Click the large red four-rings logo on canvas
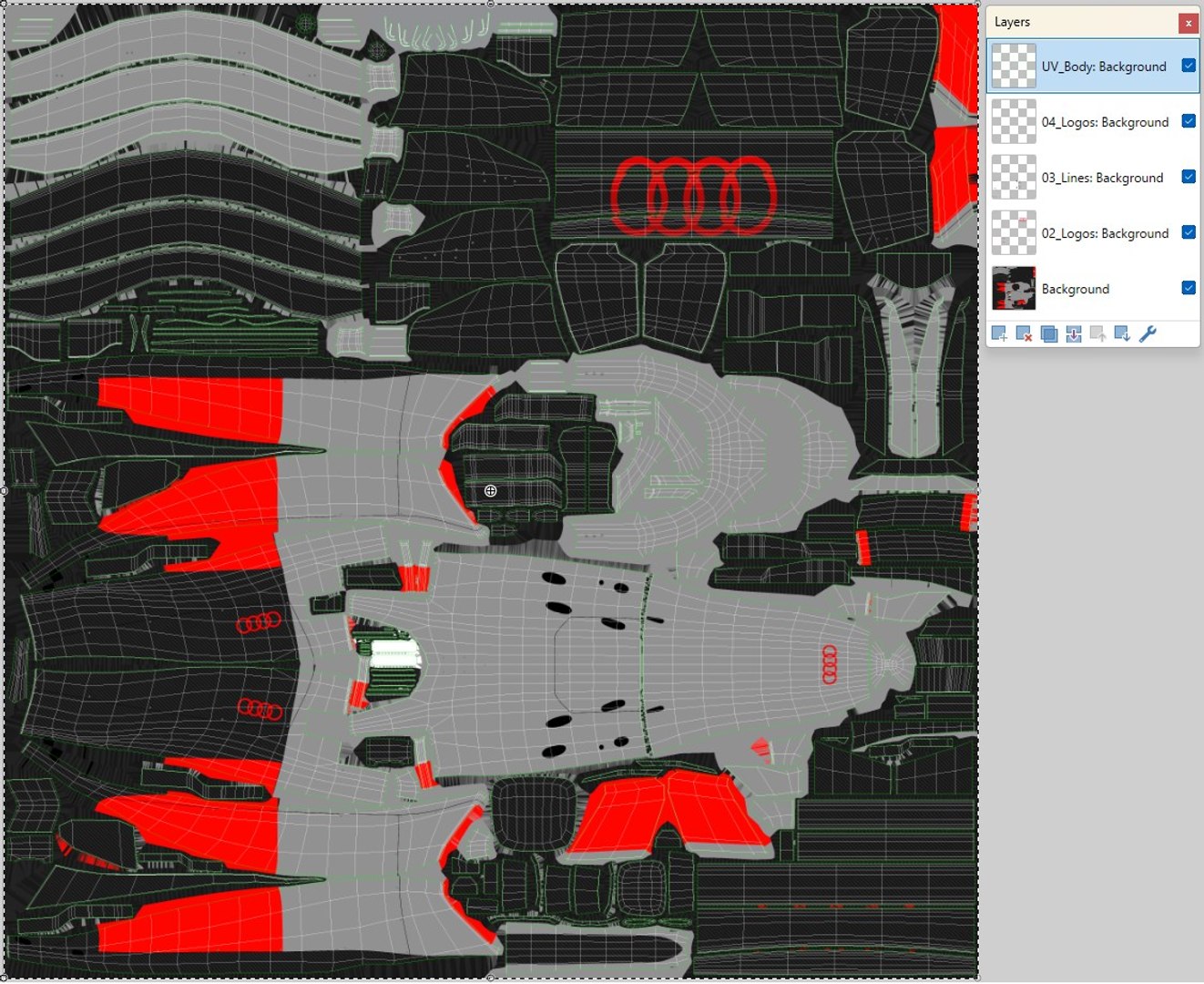Viewport: 1204px width, 984px height. (693, 196)
